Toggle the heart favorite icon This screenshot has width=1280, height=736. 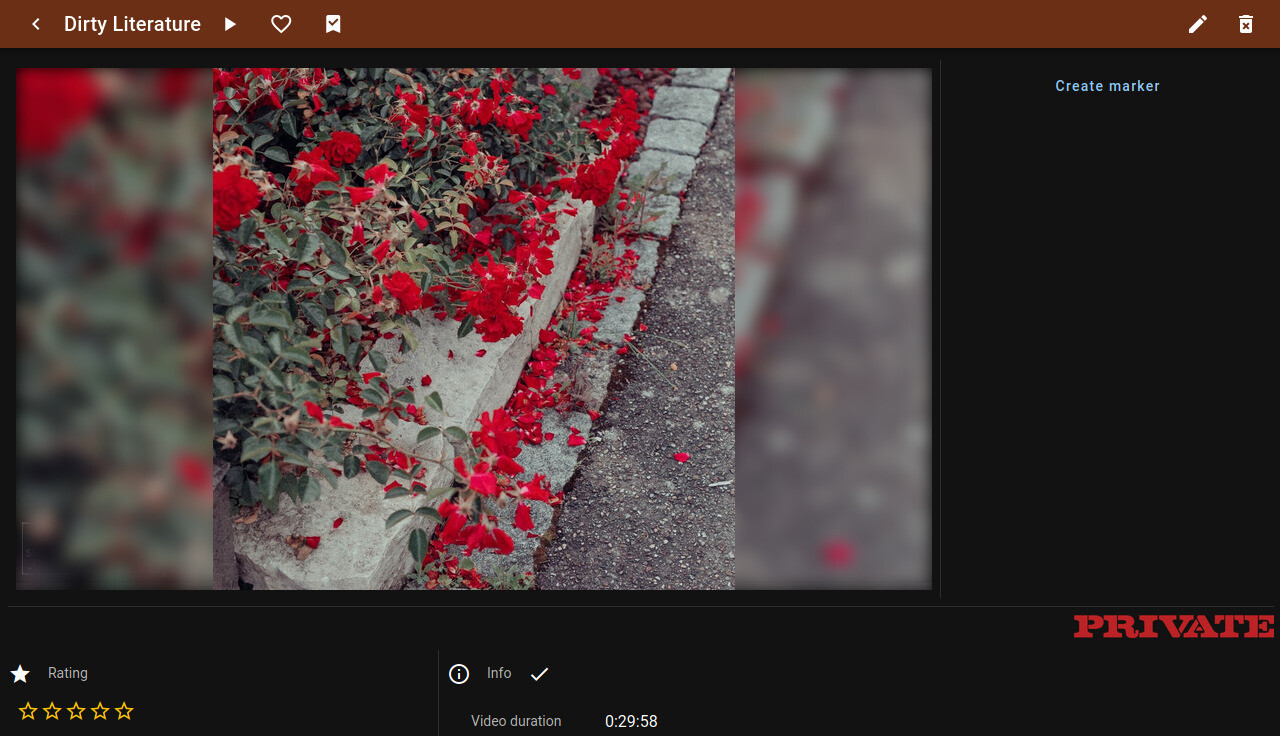tap(281, 24)
